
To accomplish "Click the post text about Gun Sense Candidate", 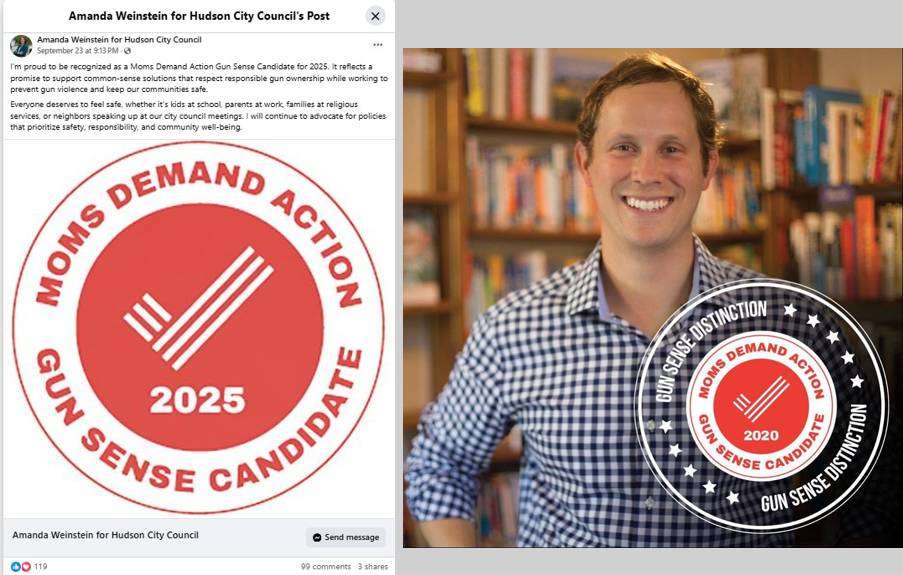I will click(199, 96).
